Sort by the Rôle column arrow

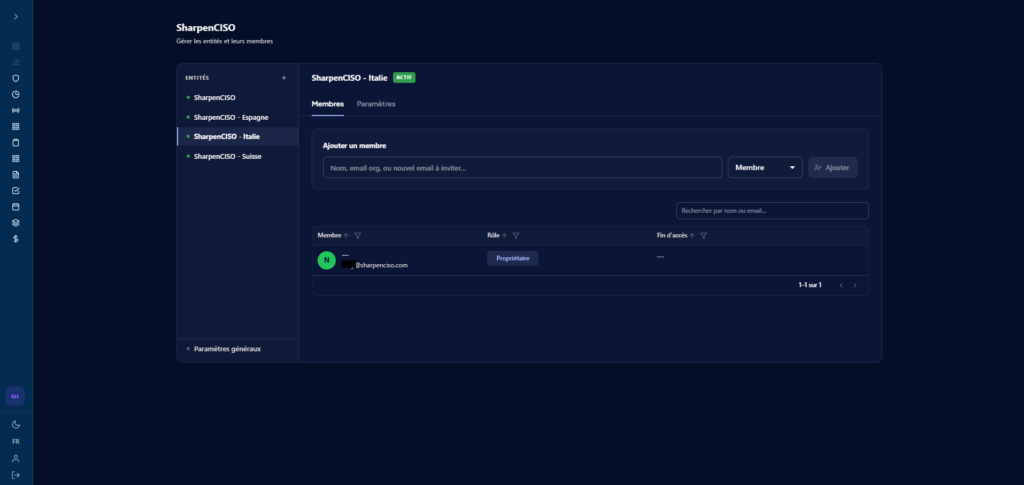click(x=504, y=236)
